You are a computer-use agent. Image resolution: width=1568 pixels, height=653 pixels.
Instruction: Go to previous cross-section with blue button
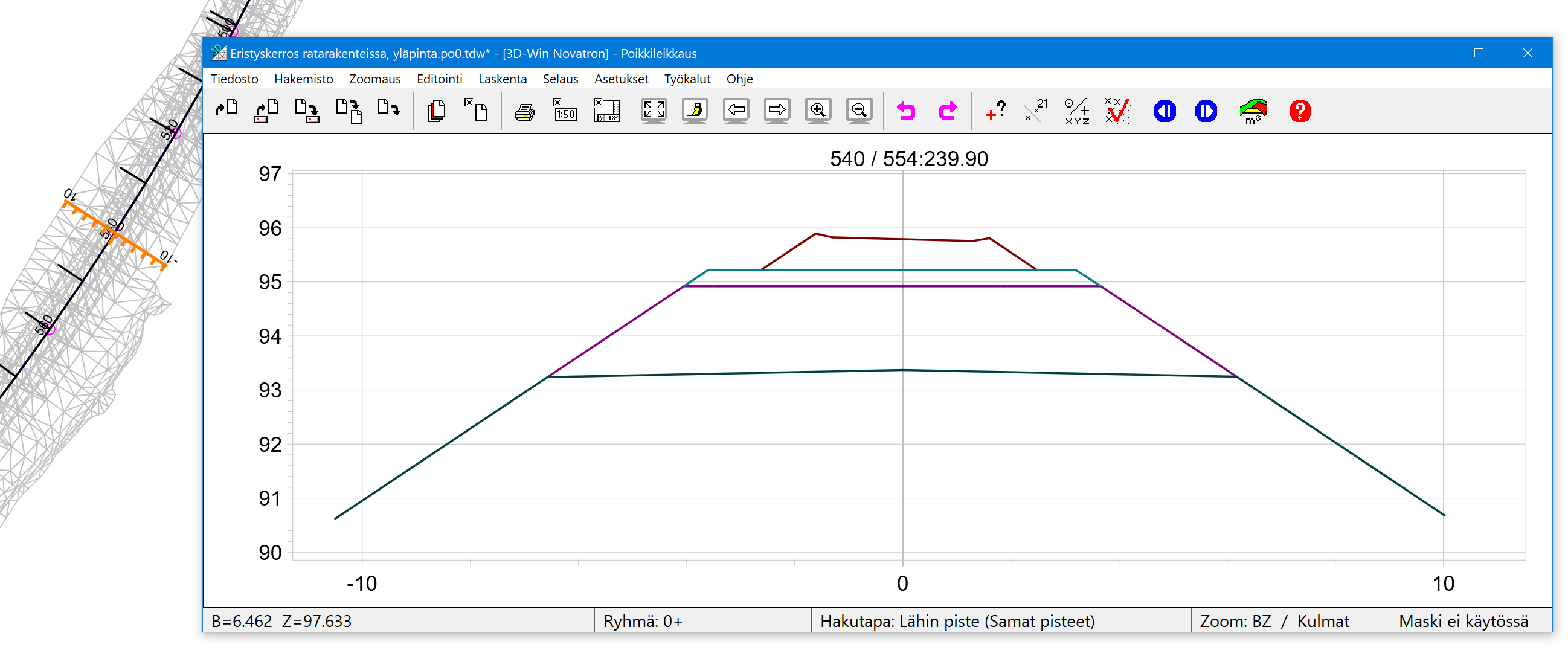tap(1165, 111)
